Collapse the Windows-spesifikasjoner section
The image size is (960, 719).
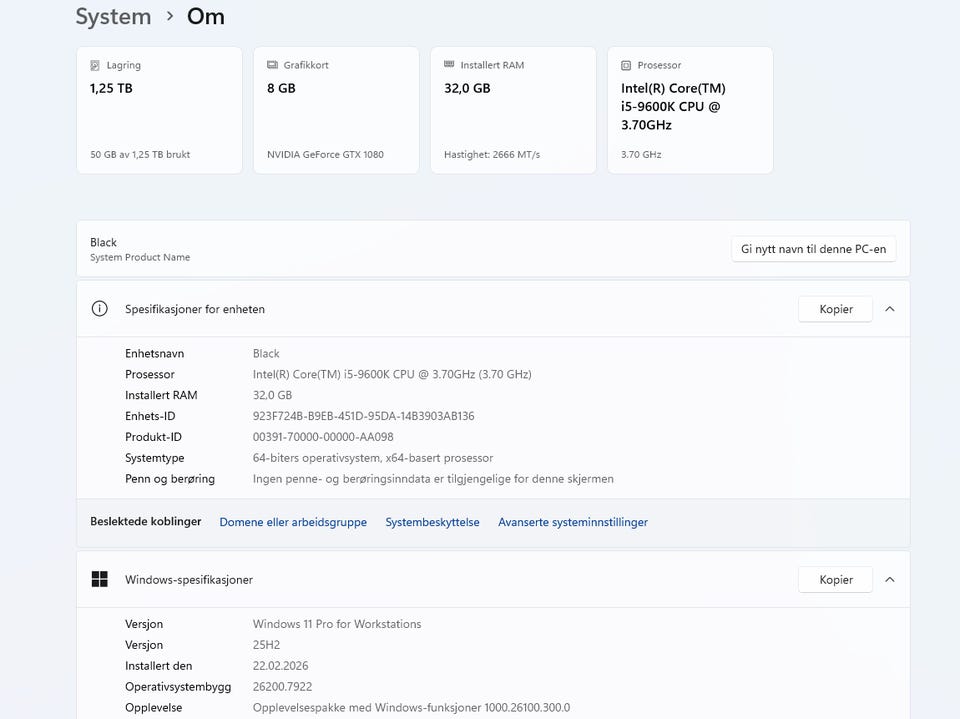(890, 579)
